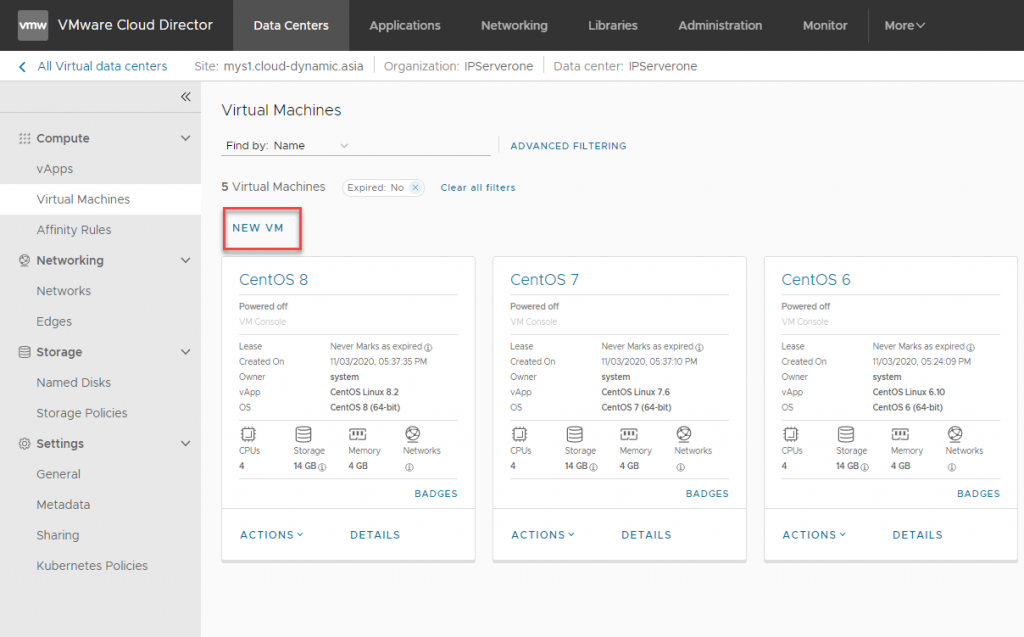Click the Compute grid icon
Viewport: 1024px width, 637px height.
point(25,139)
